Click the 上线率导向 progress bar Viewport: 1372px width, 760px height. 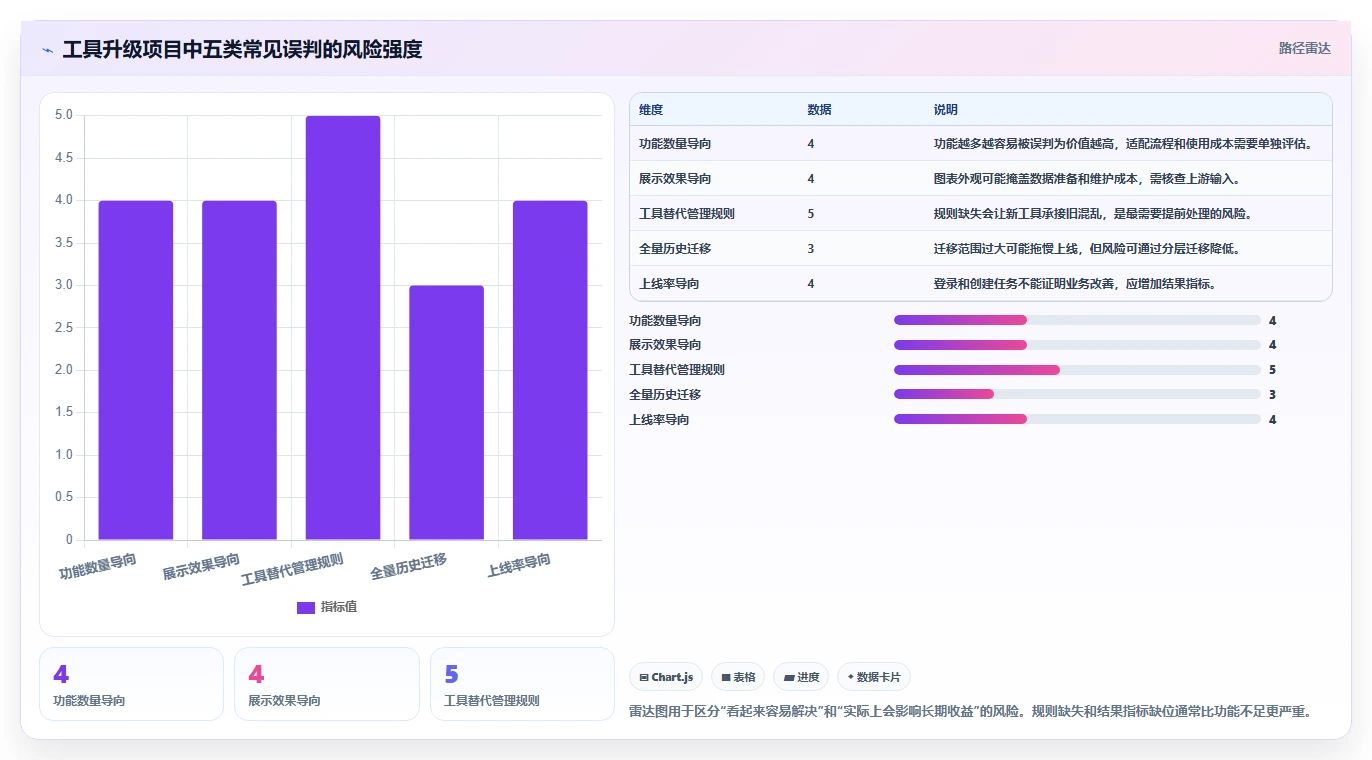coord(1077,419)
